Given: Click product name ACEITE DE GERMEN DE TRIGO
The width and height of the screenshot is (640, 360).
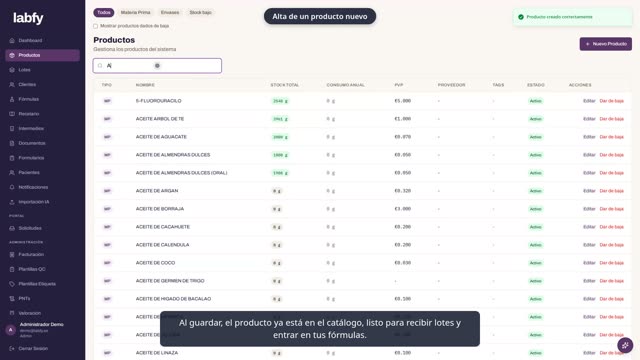Looking at the screenshot, I should [170, 281].
